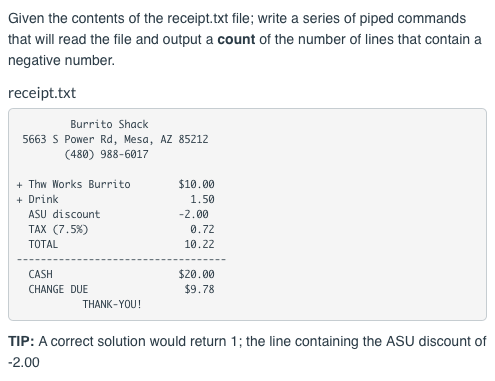
Task: Click the bold word 'count'
Action: click(x=236, y=40)
